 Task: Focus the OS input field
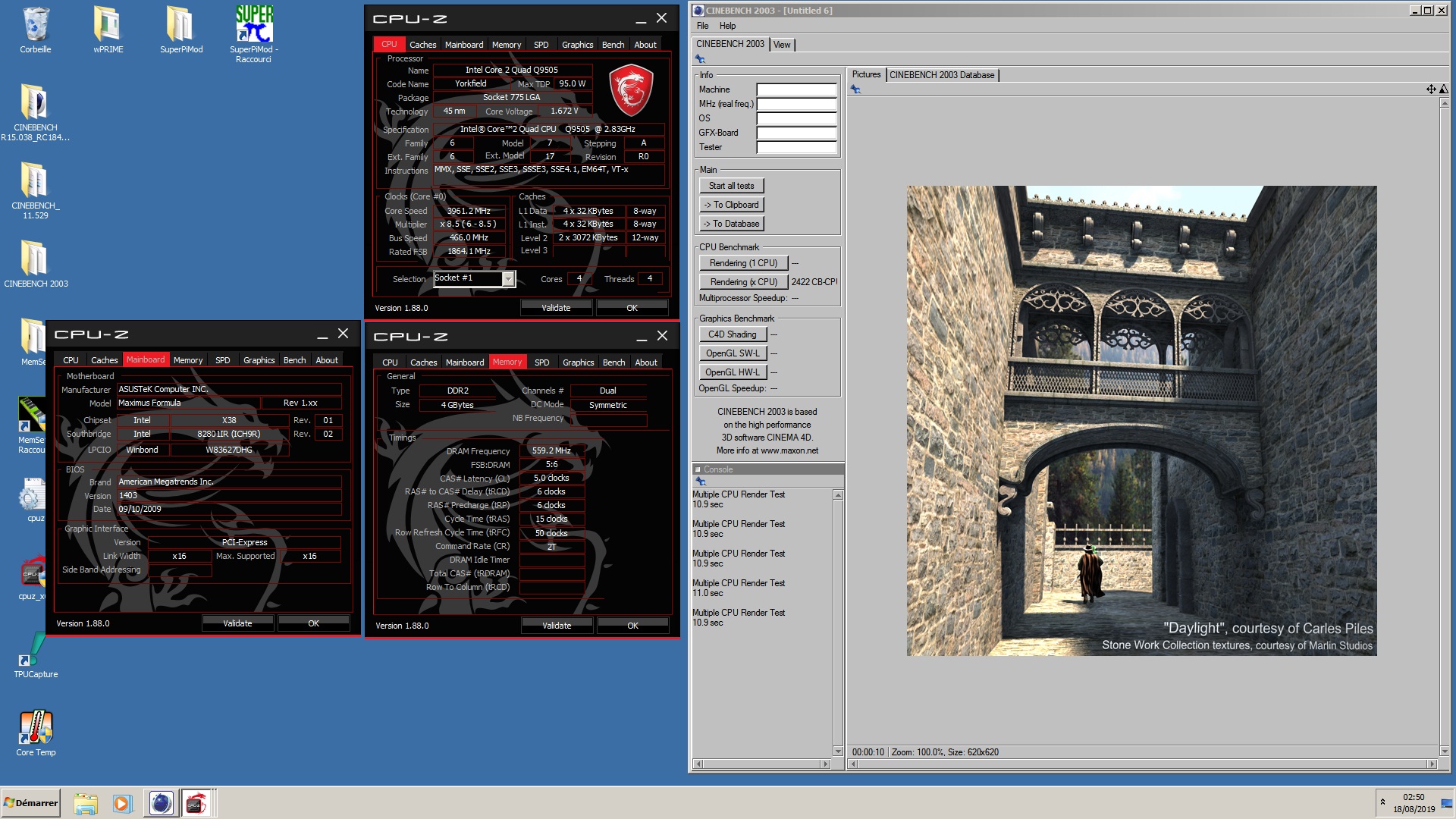point(796,118)
